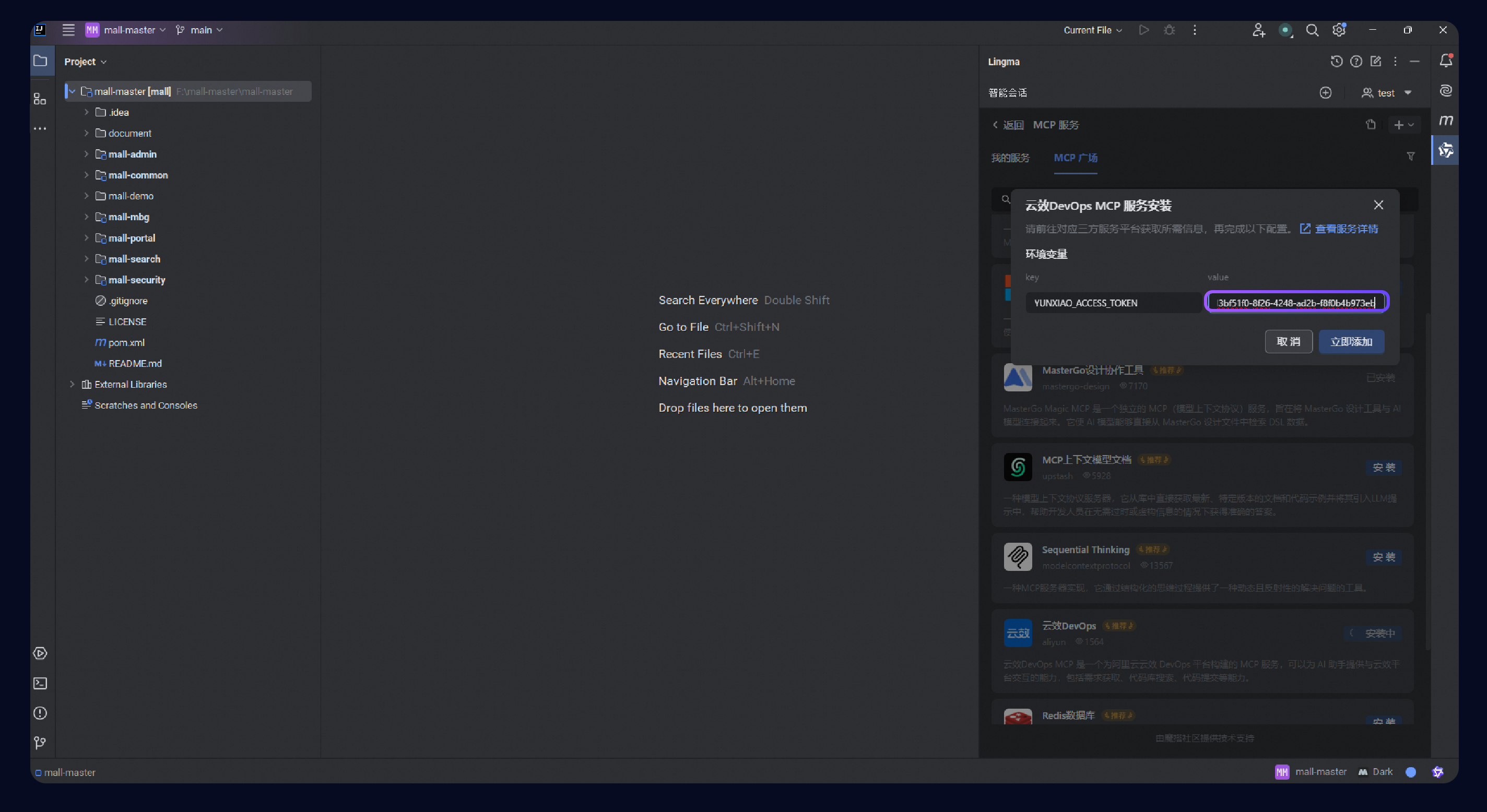This screenshot has width=1487, height=812.
Task: Open Code With Me add-user icon
Action: 1258,30
